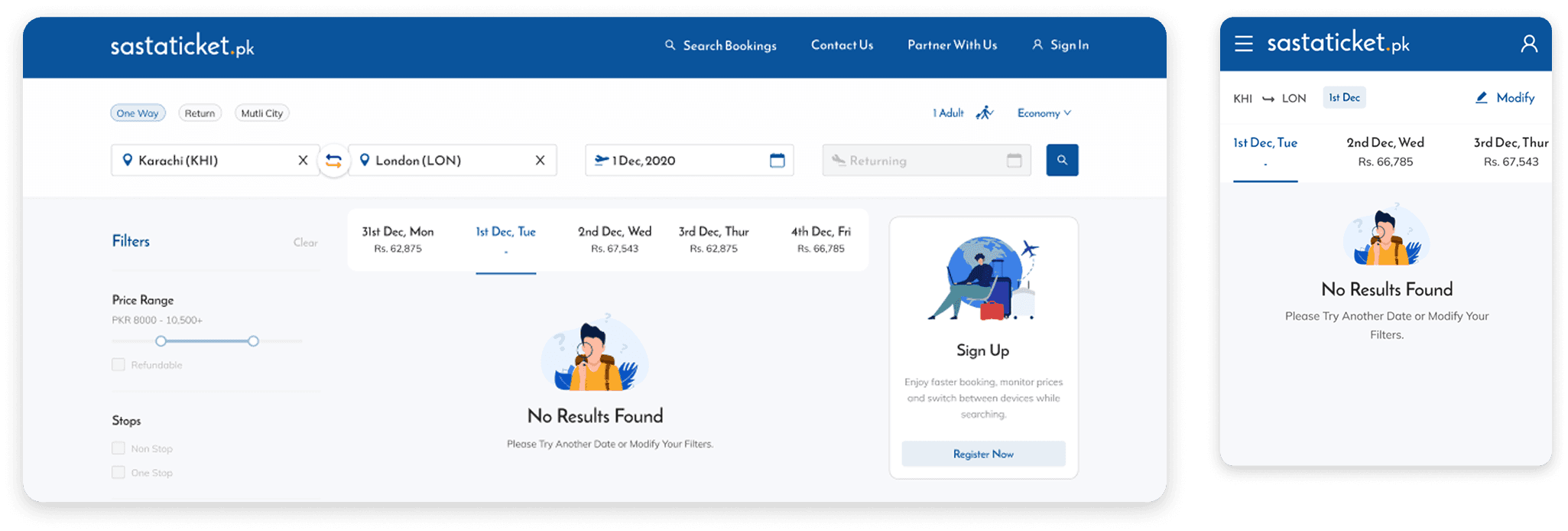Click the mobile user profile icon
The width and height of the screenshot is (1568, 531).
point(1528,44)
